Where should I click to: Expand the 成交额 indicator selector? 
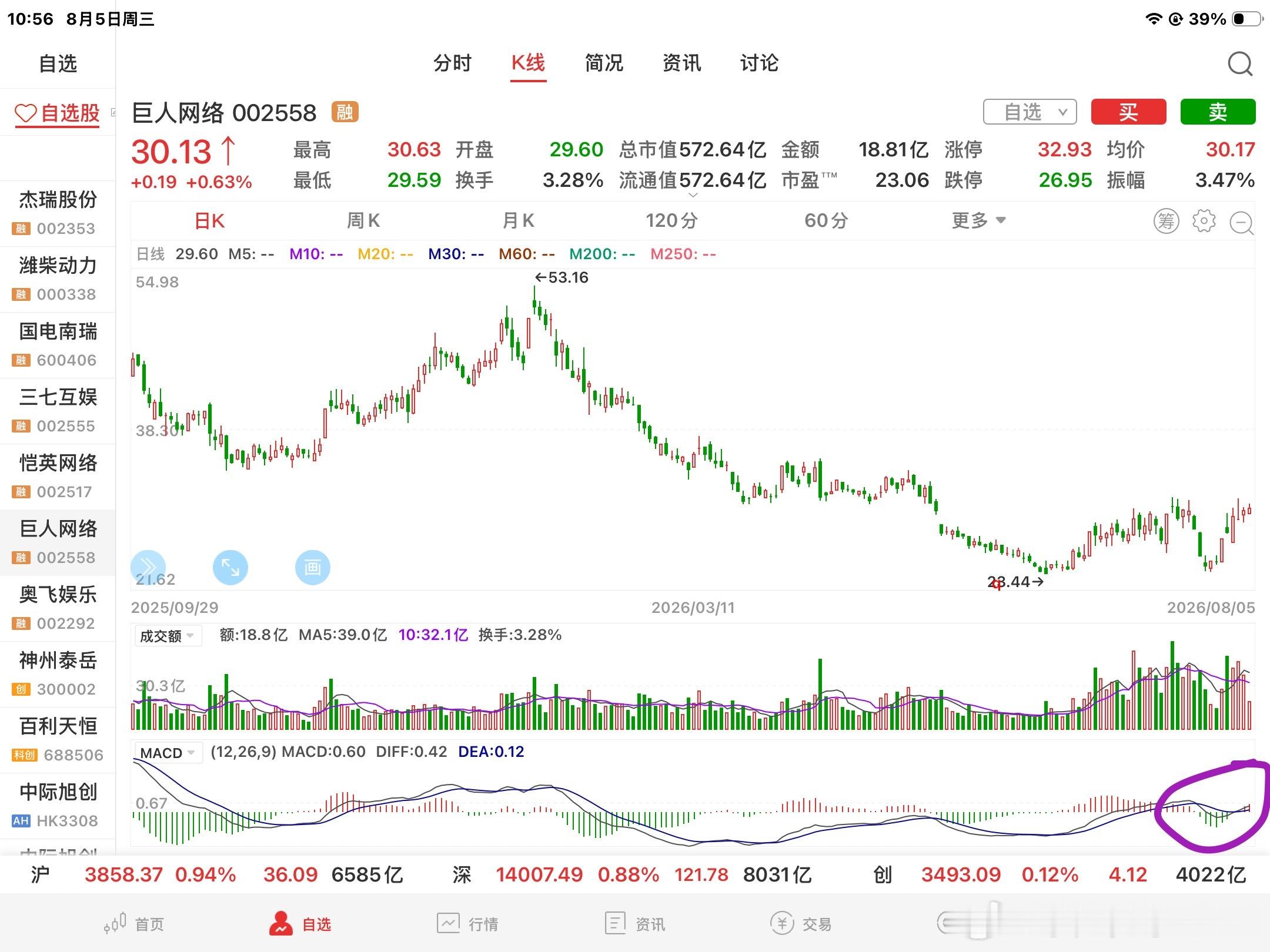(167, 636)
